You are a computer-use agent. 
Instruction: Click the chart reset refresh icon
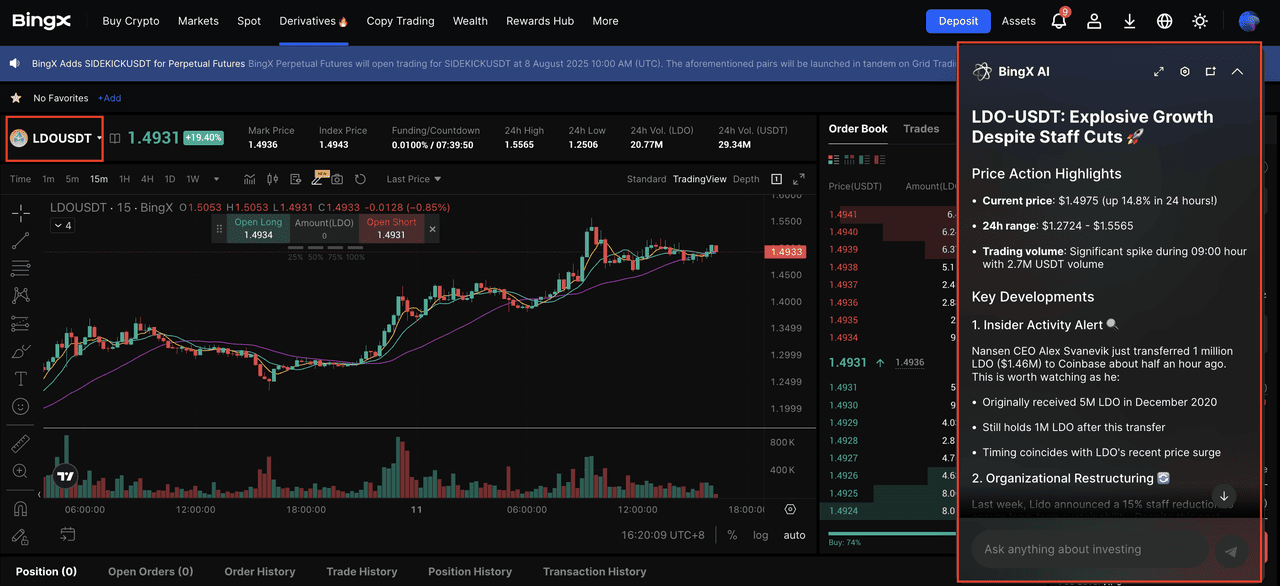(x=360, y=179)
